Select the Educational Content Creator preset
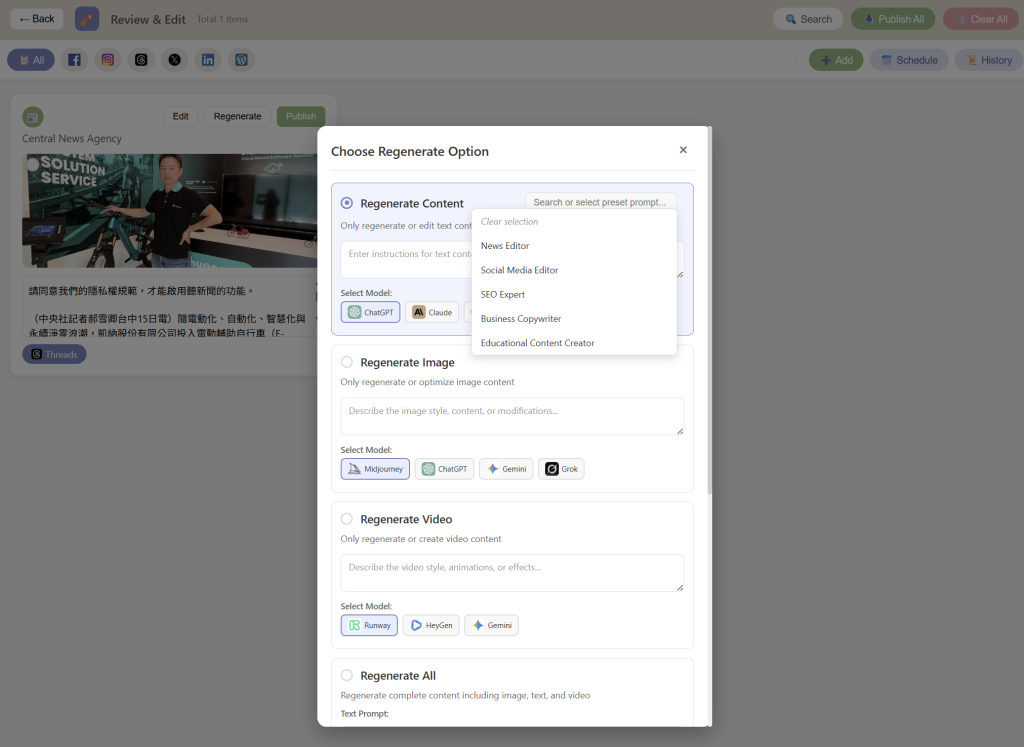 (537, 343)
